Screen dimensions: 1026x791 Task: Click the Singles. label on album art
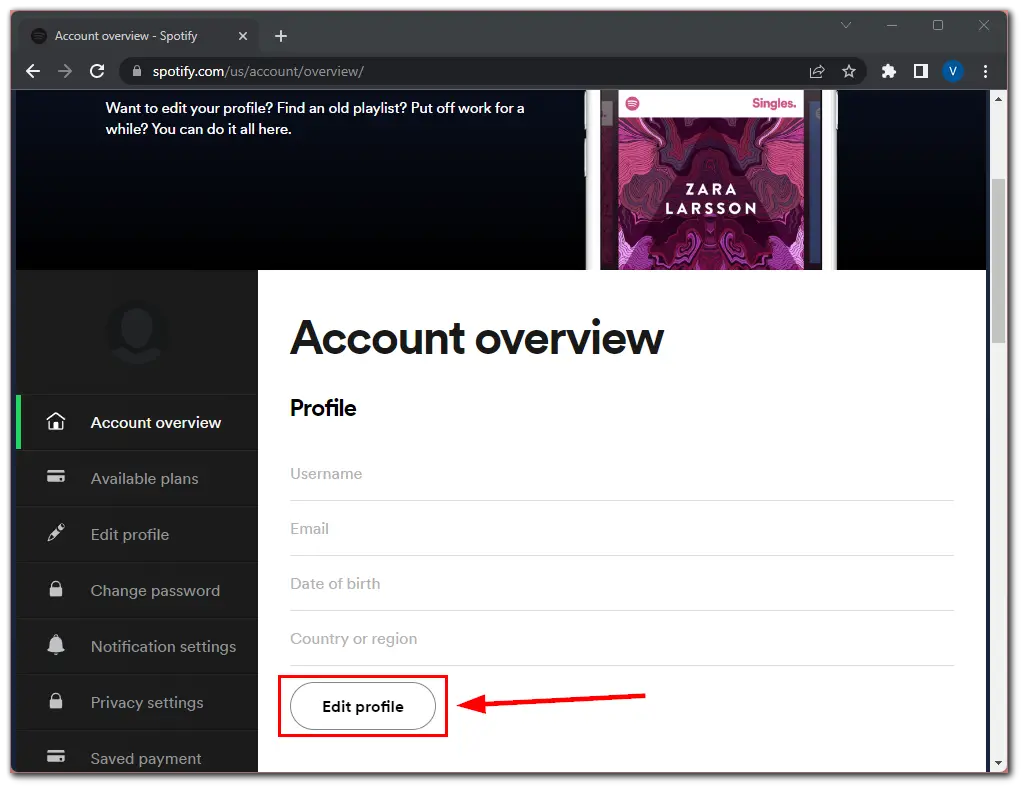coord(774,103)
